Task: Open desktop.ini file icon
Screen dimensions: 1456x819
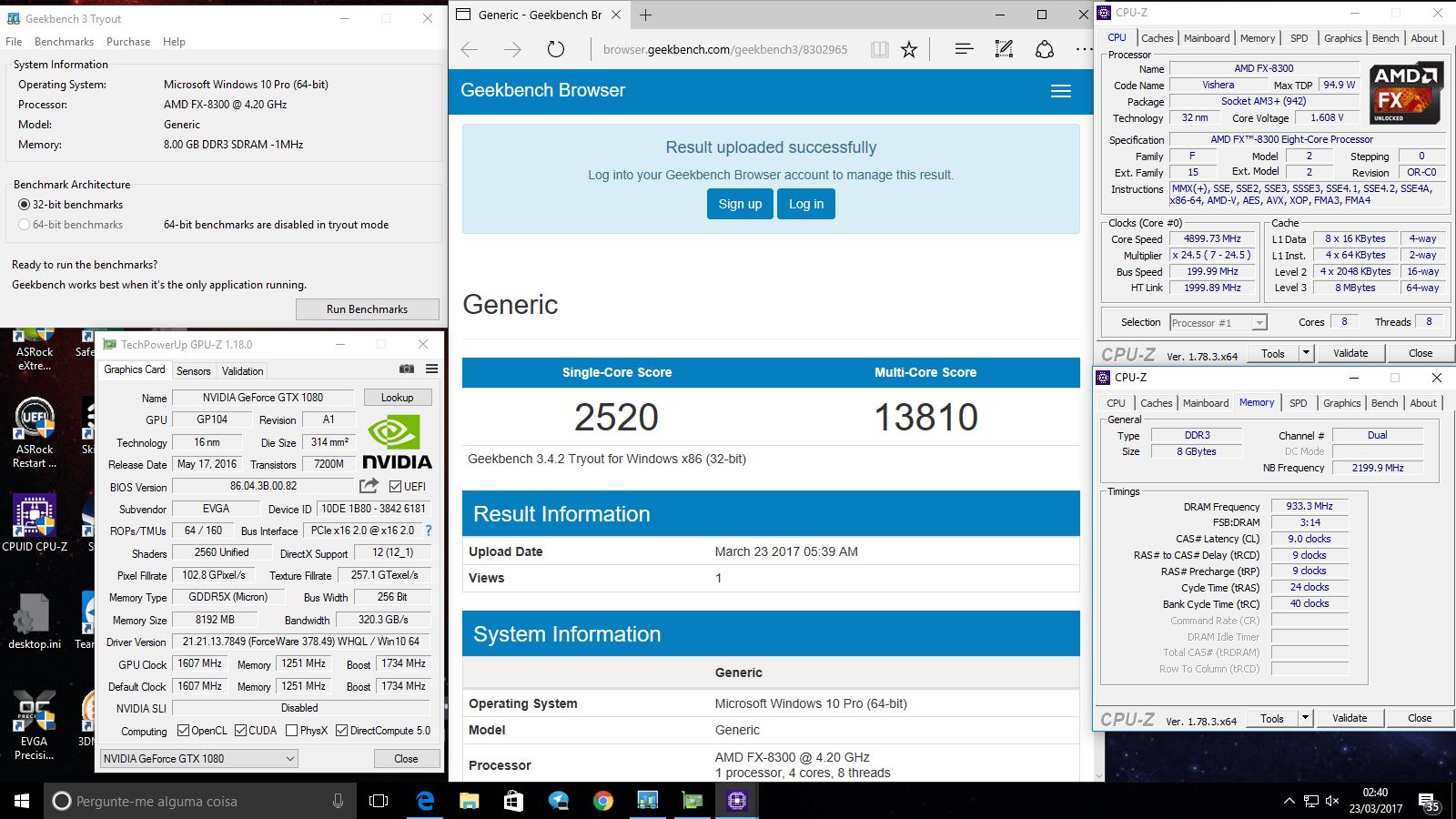Action: (x=35, y=621)
